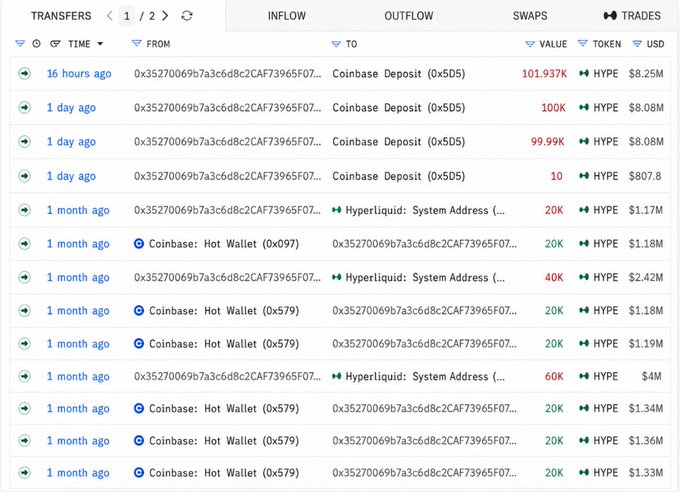Open transaction arrow in the 100K row
The image size is (680, 493).
pyautogui.click(x=25, y=107)
